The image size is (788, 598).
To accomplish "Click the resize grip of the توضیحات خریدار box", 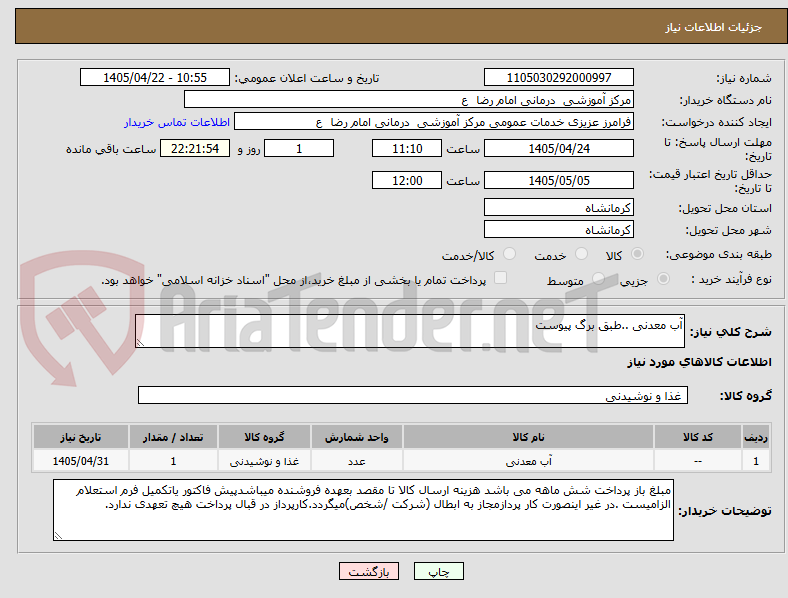I will (58, 536).
